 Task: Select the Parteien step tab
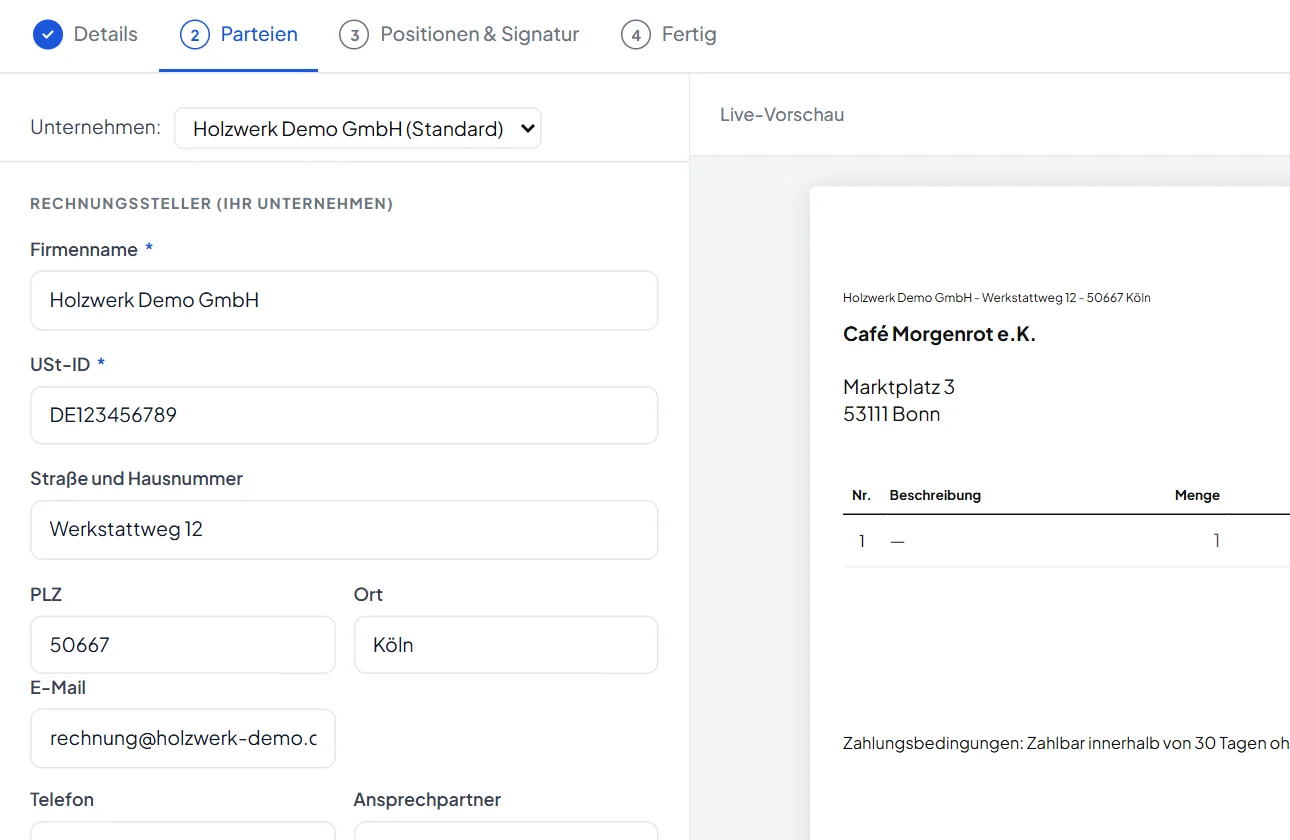pyautogui.click(x=238, y=35)
